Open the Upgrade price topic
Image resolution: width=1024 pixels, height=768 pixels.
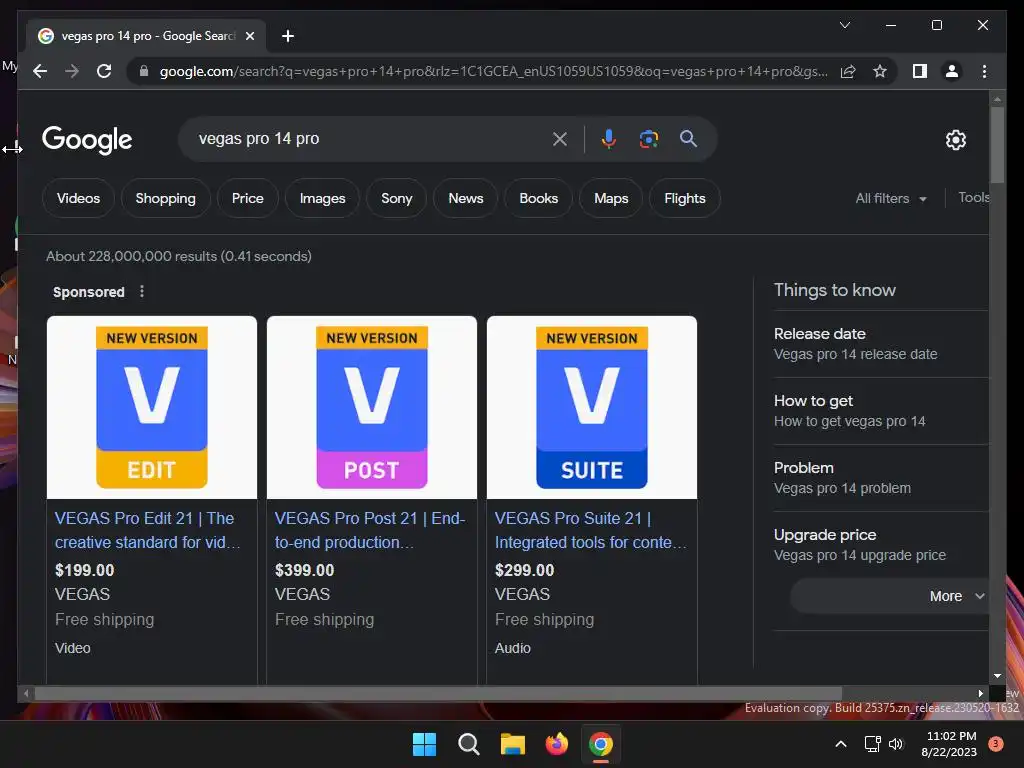[x=880, y=545]
